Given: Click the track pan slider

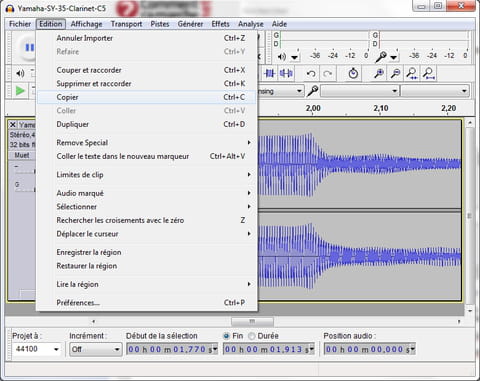Looking at the screenshot, I should coord(25,188).
